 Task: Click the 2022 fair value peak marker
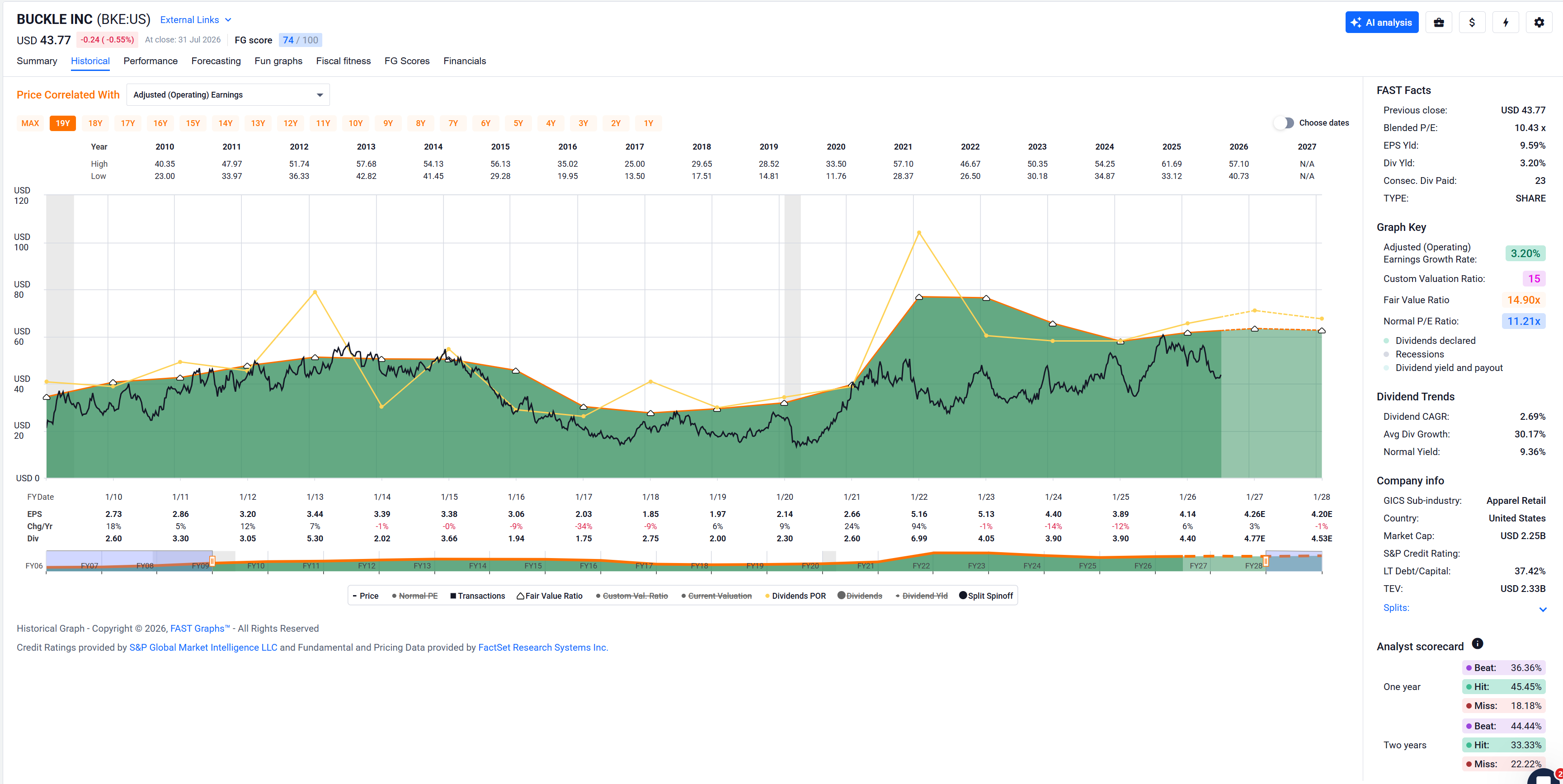pos(919,297)
